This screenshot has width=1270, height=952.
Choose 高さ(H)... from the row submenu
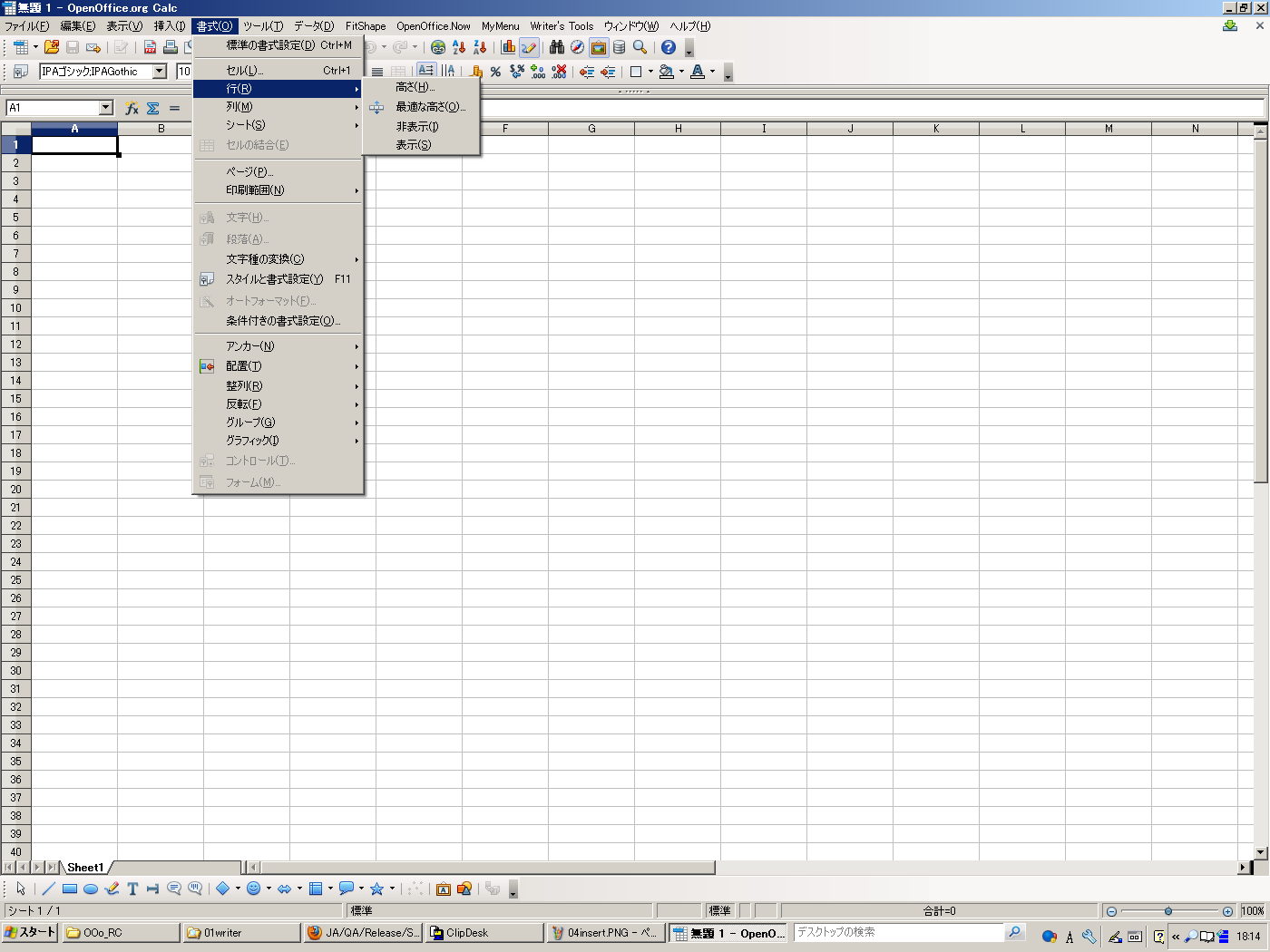pos(421,87)
